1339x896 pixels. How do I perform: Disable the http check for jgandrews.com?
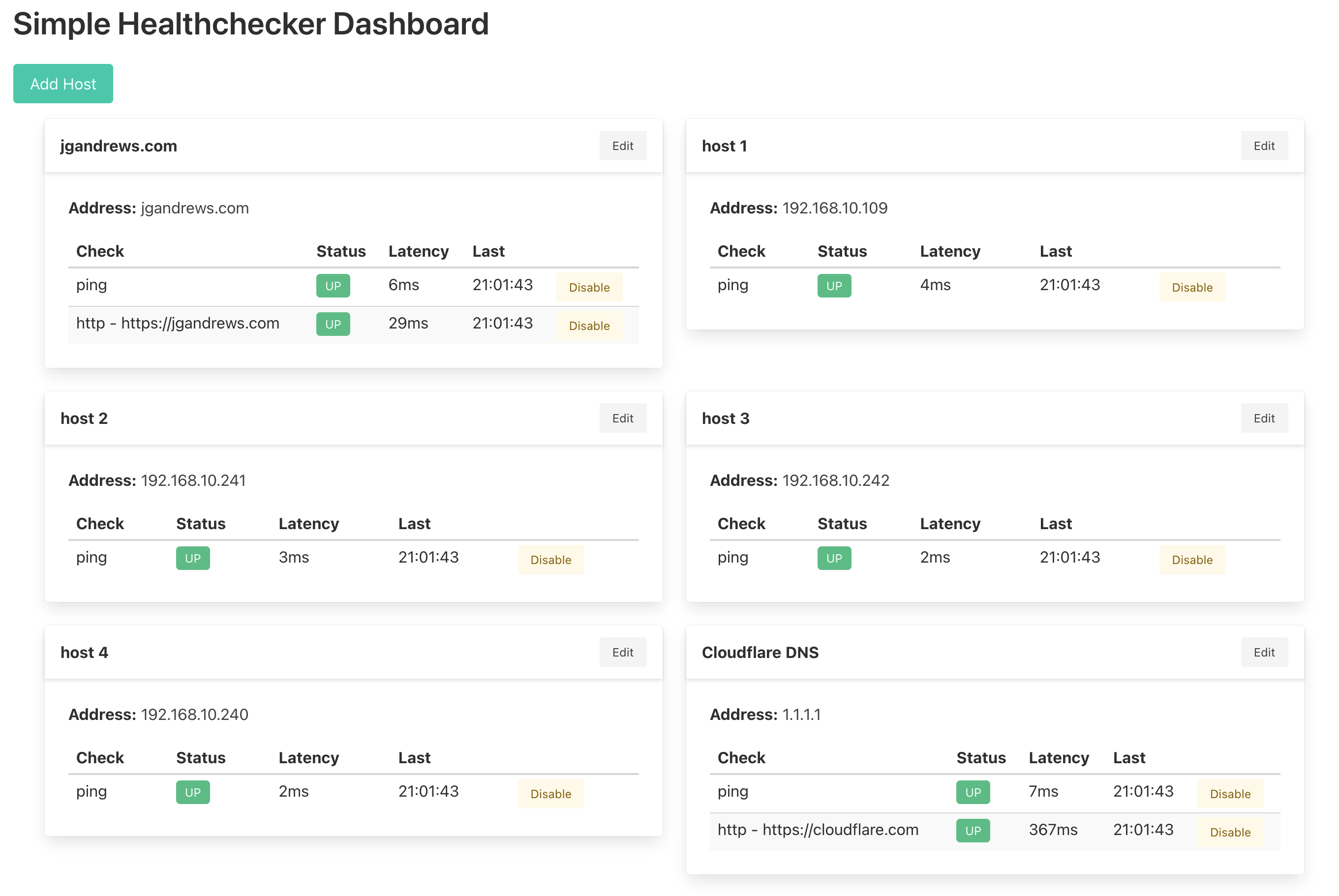589,326
